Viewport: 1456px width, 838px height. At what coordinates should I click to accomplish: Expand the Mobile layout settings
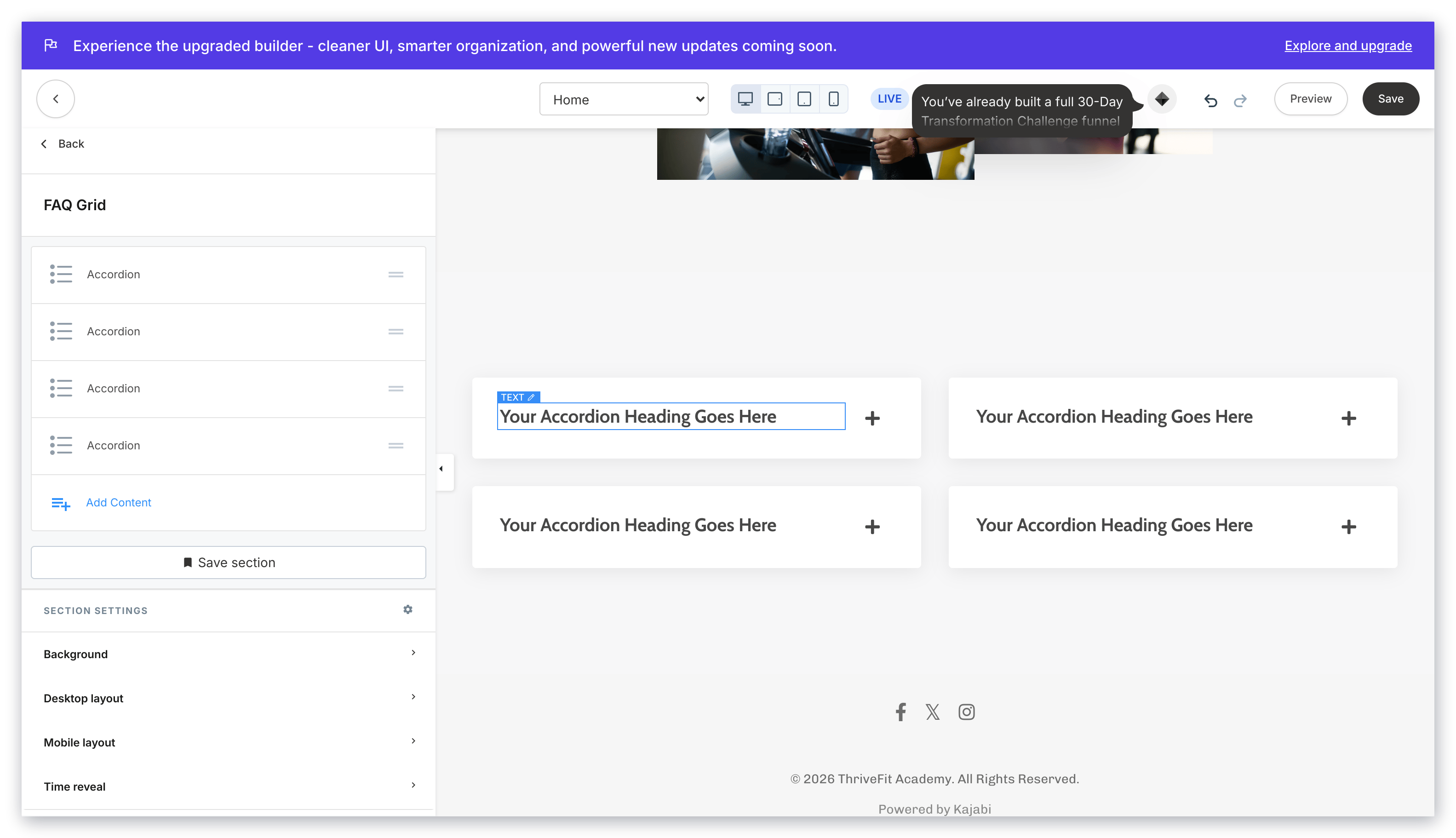[x=229, y=742]
